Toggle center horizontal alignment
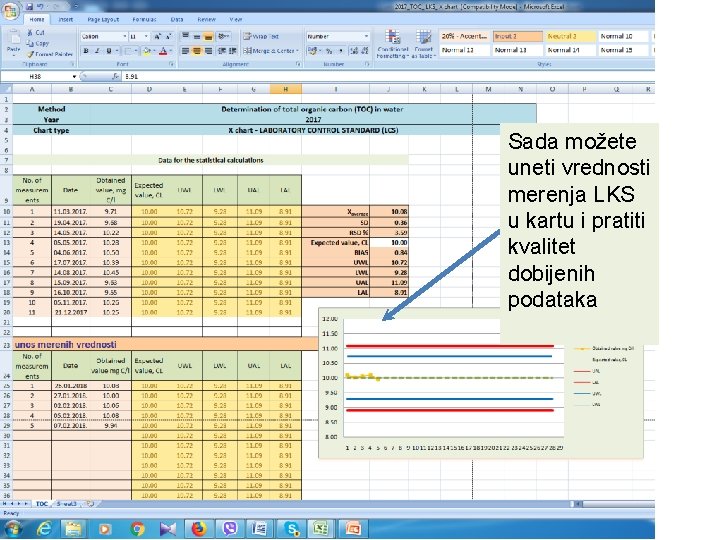 click(197, 51)
